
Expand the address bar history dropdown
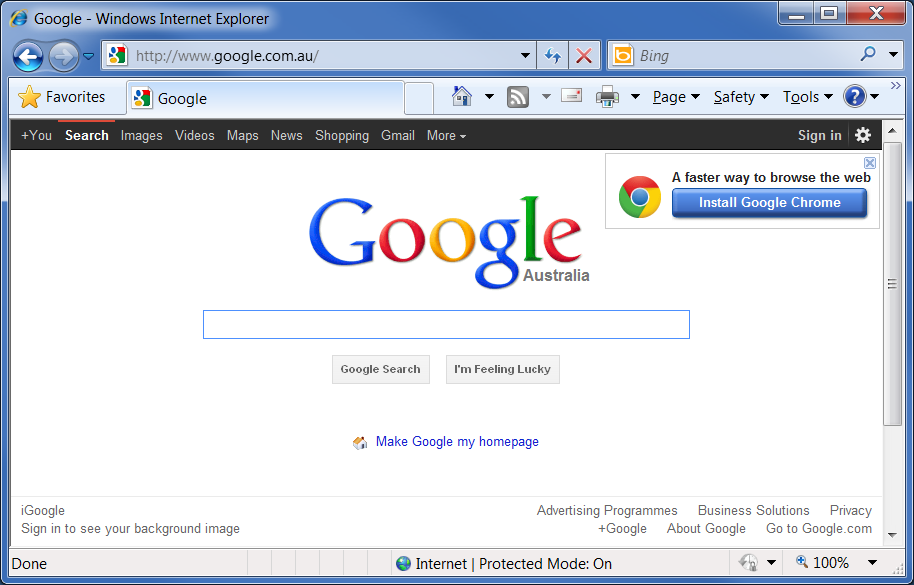click(526, 56)
